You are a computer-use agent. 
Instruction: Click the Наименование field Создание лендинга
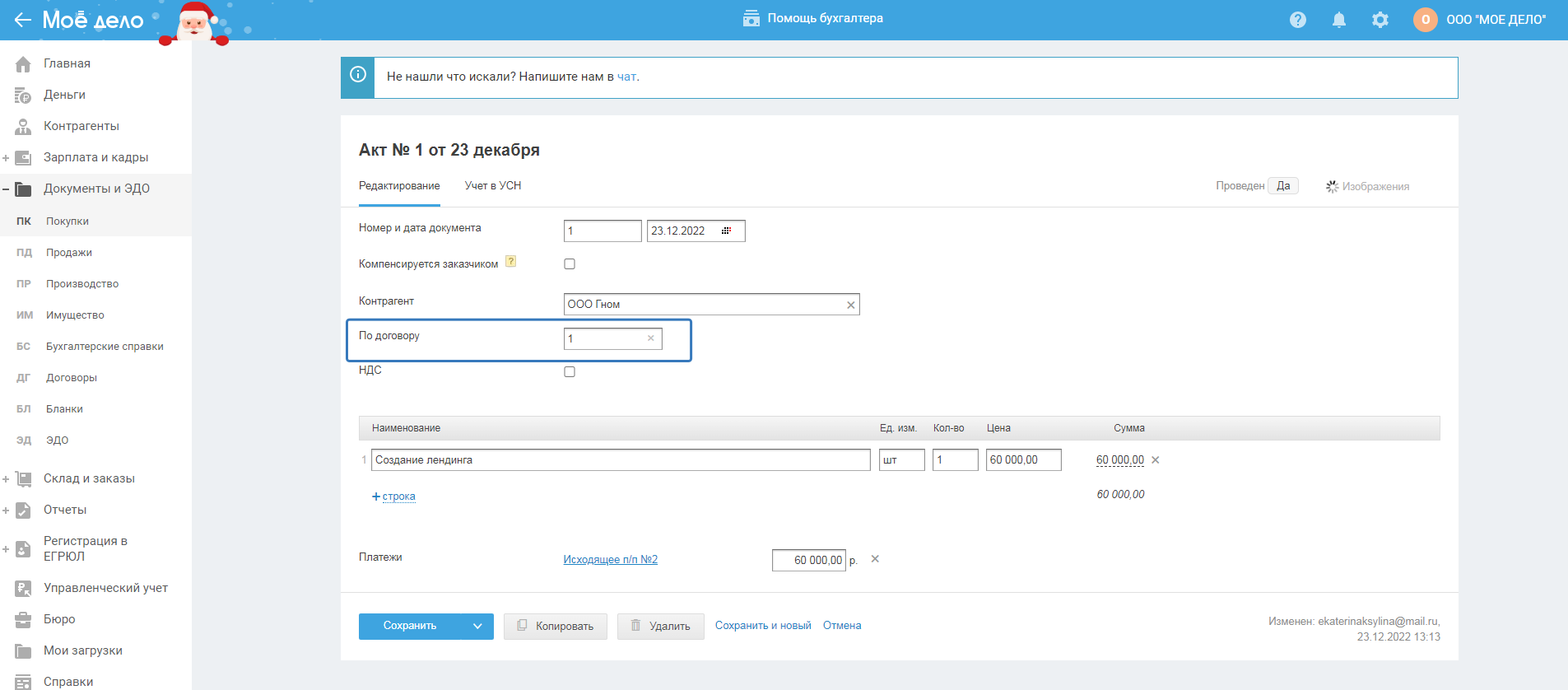pyautogui.click(x=621, y=460)
